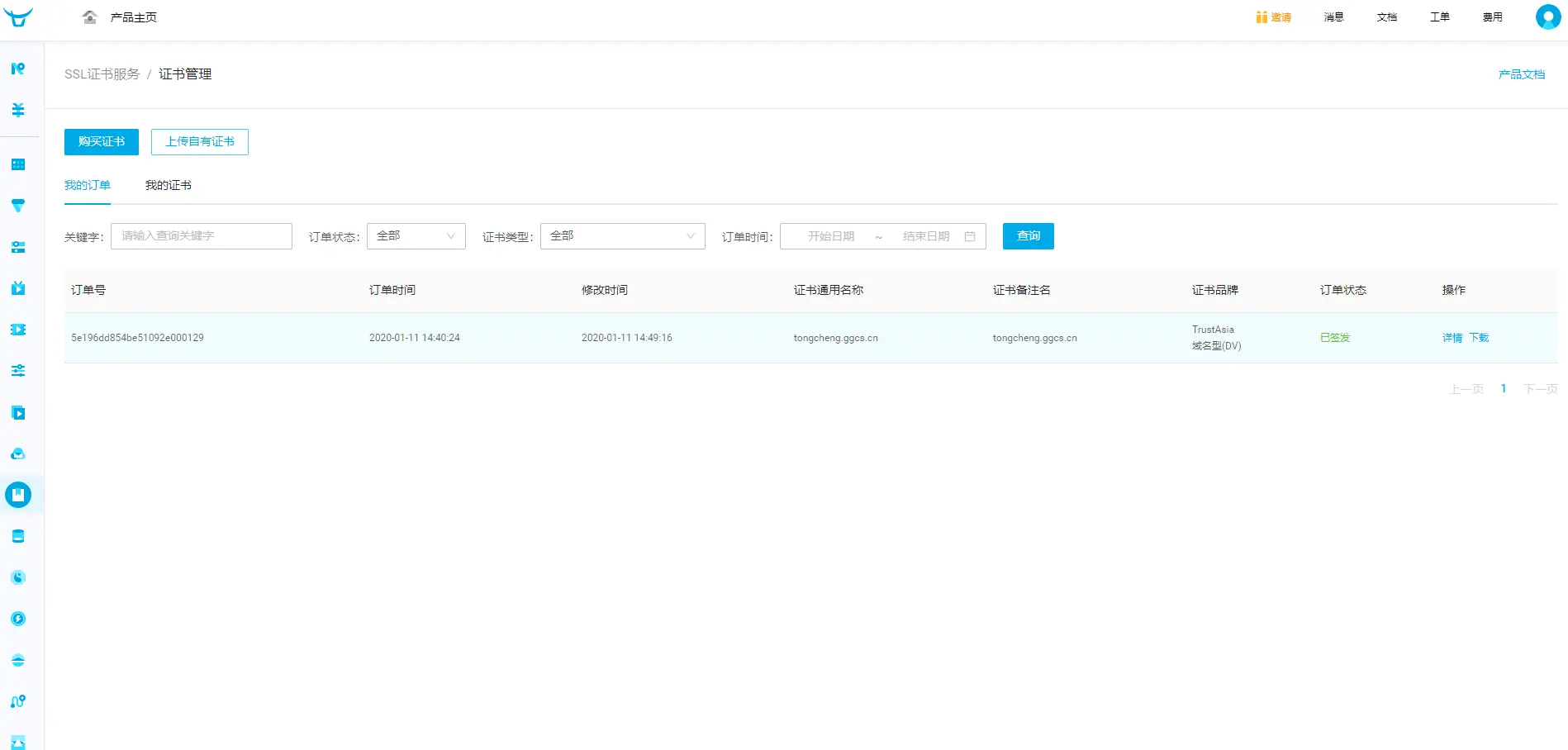Click the 订单号 column header
Screen dimensions: 1568x750
tap(88, 290)
